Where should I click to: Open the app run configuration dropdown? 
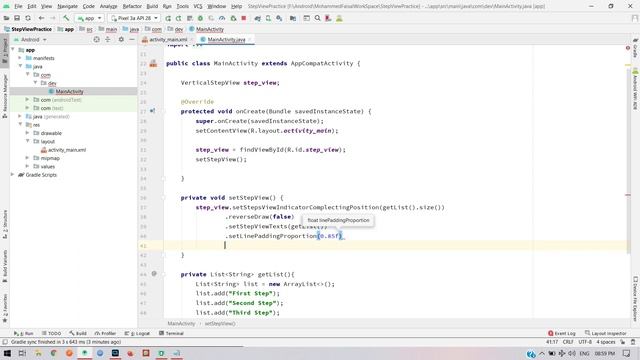point(89,18)
